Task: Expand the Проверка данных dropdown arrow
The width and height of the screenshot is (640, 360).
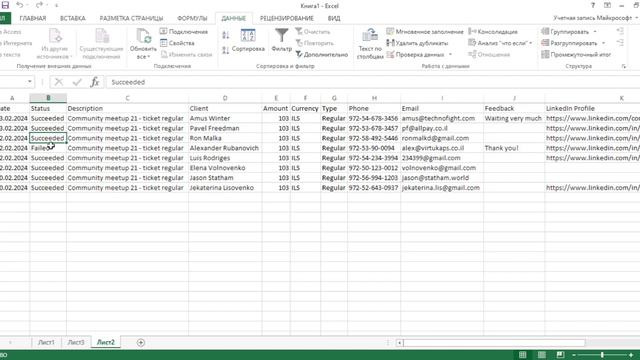Action: click(x=450, y=54)
